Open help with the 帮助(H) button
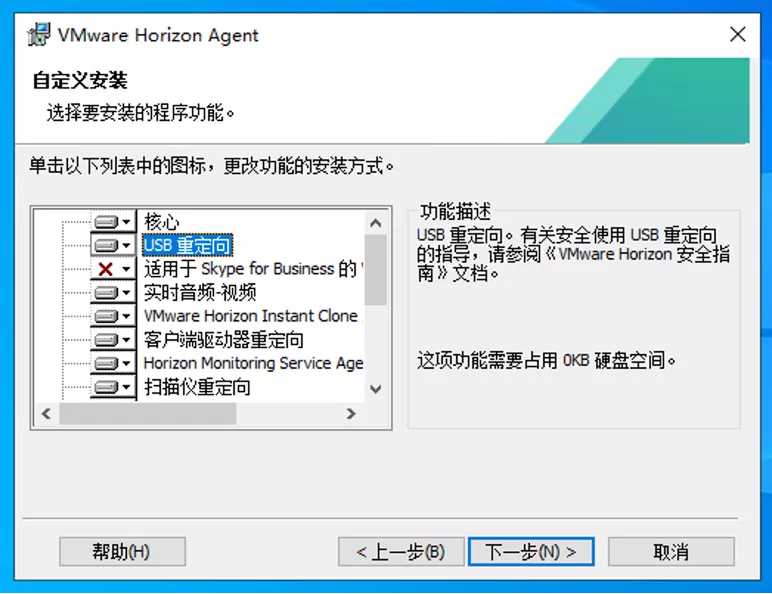This screenshot has height=594, width=772. (122, 552)
